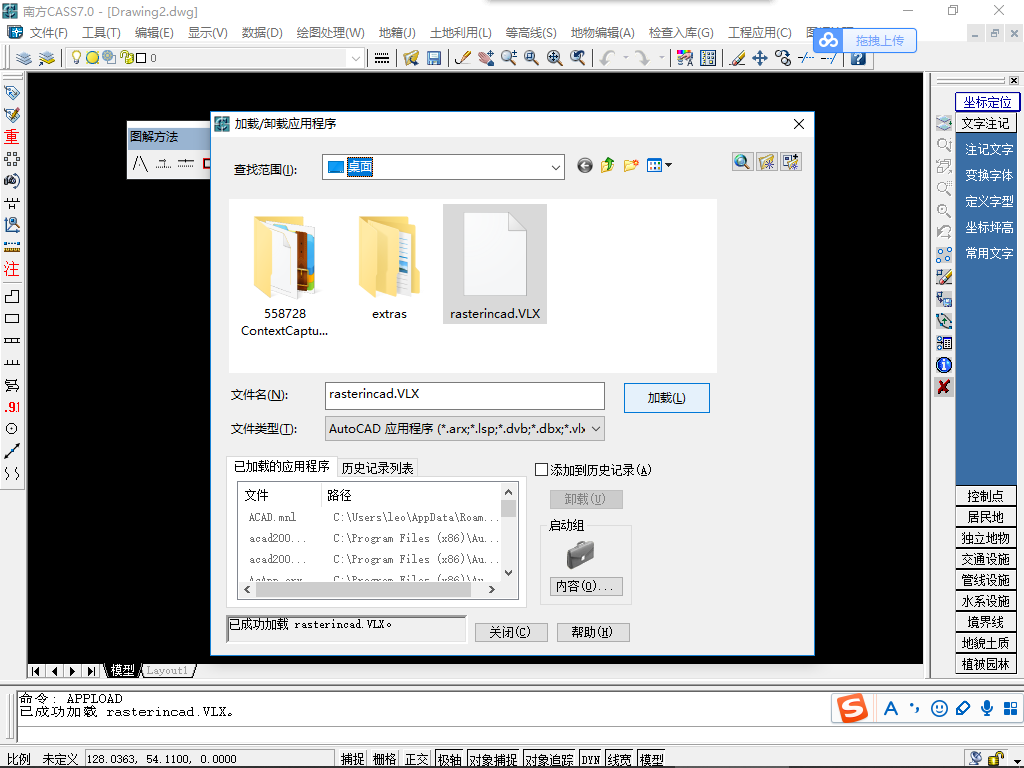1024x768 pixels.
Task: Open the 绘图处理(W) menu
Action: pos(330,33)
